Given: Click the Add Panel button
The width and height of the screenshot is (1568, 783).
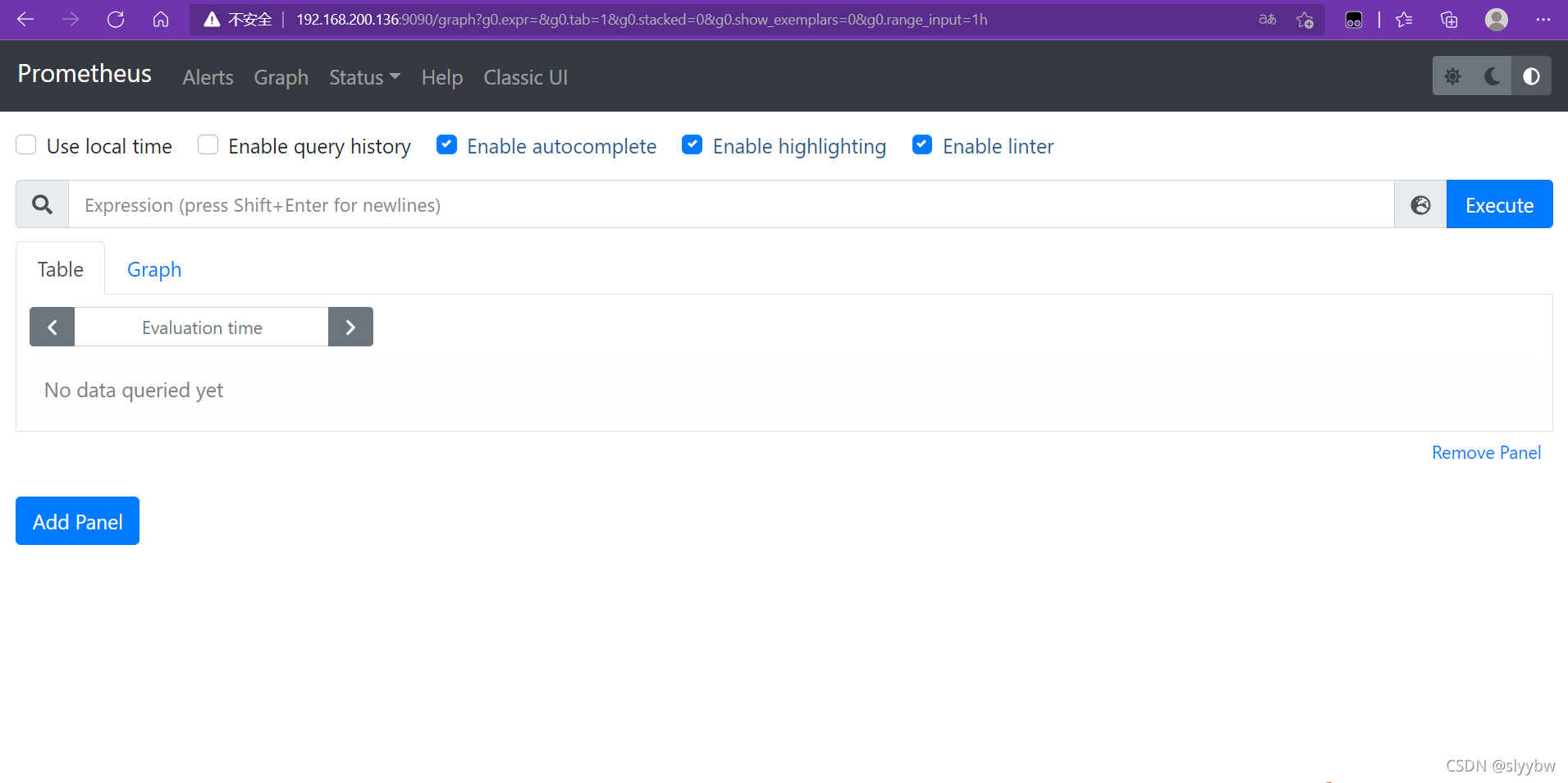Looking at the screenshot, I should coord(78,521).
